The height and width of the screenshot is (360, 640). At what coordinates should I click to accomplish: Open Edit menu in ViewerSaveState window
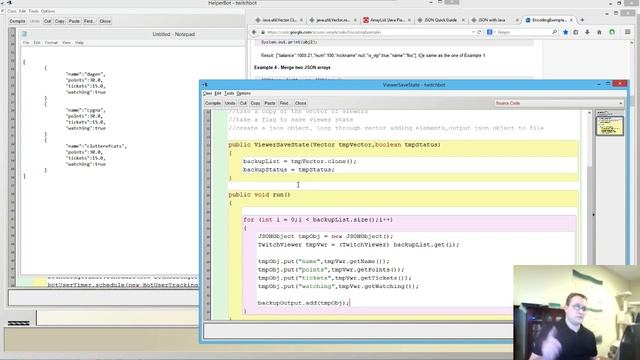[x=218, y=93]
